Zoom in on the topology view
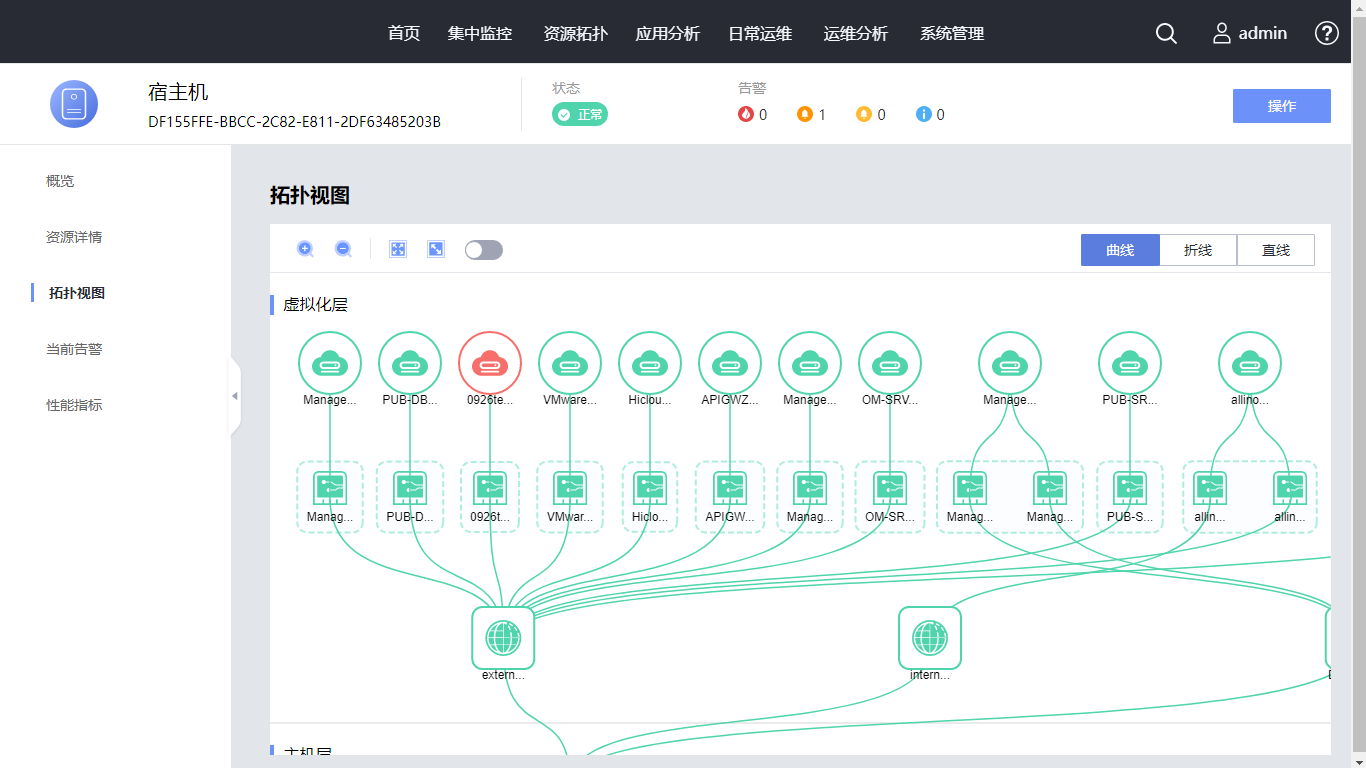Image resolution: width=1366 pixels, height=768 pixels. (x=305, y=249)
